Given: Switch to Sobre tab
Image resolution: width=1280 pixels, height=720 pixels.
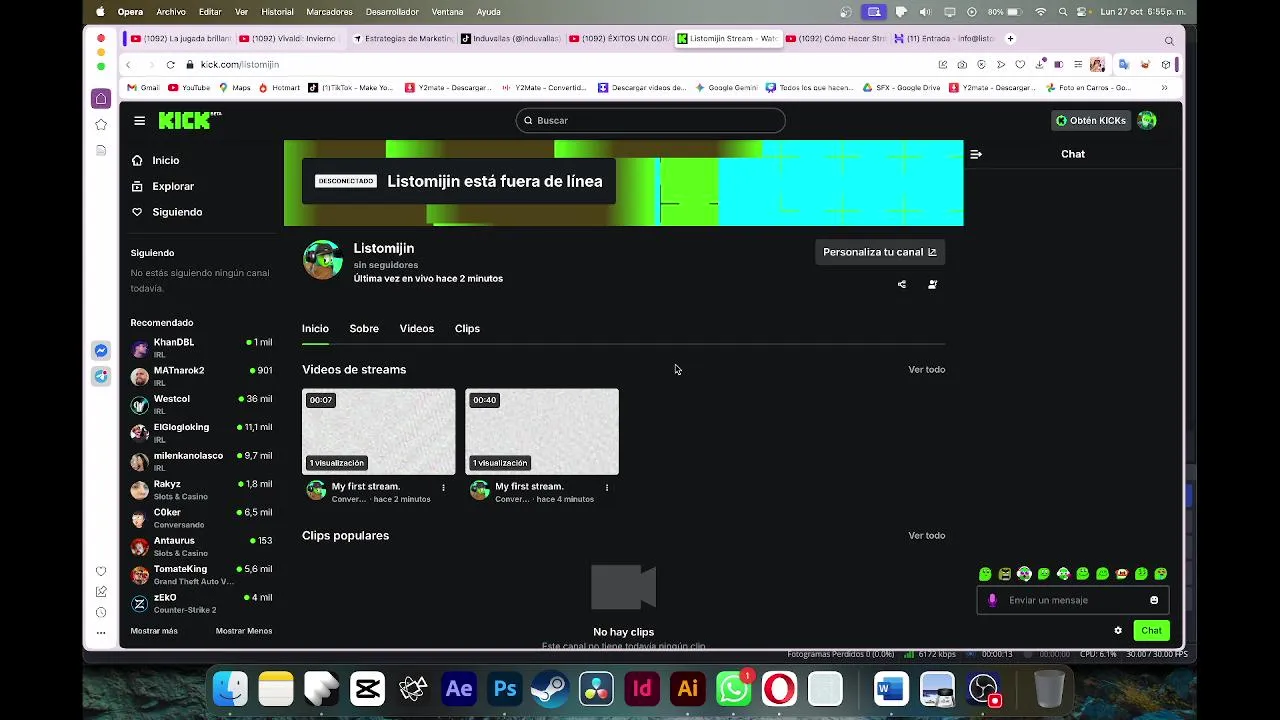Looking at the screenshot, I should [x=364, y=328].
